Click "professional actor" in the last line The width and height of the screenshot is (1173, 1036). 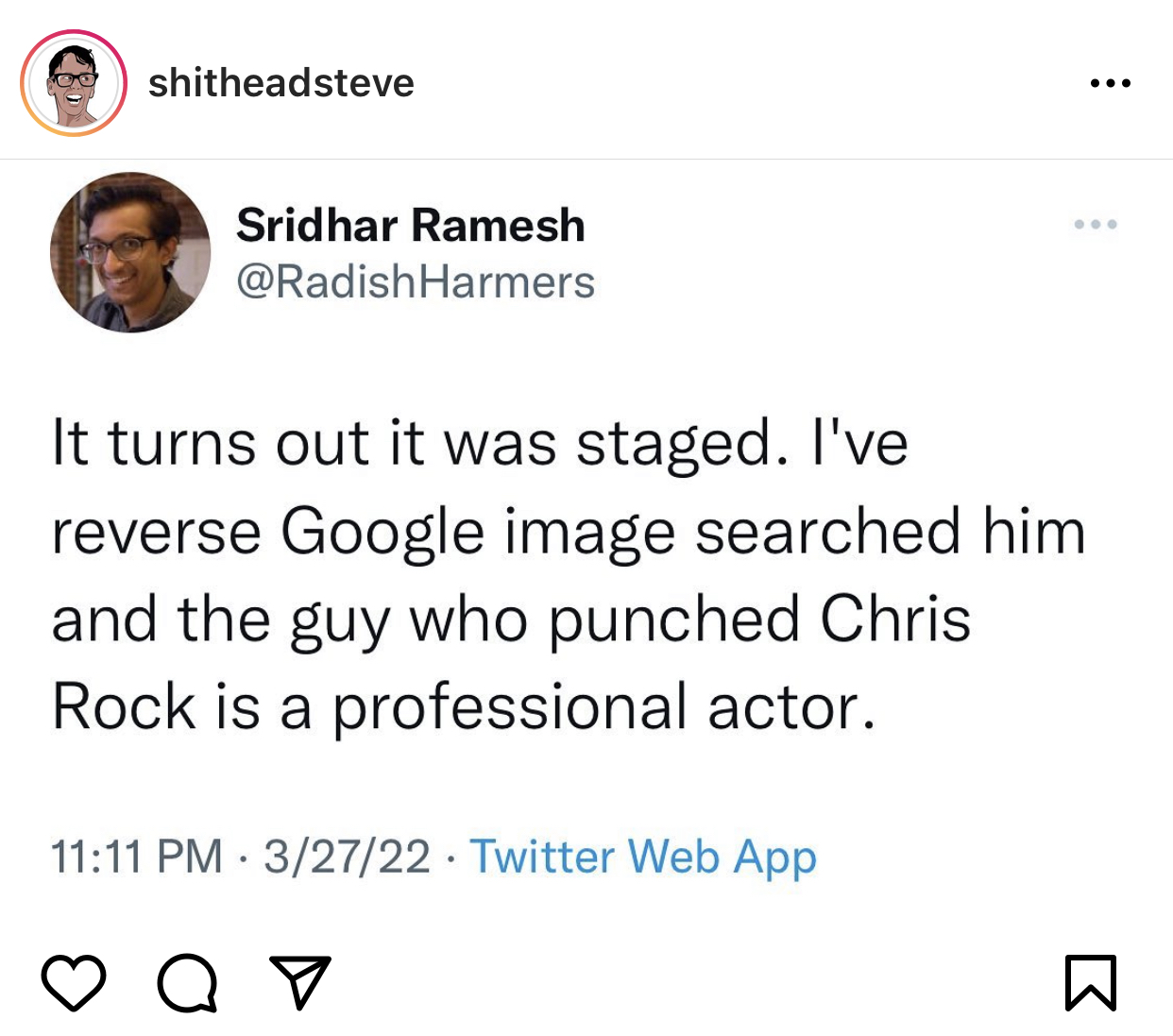coord(602,707)
